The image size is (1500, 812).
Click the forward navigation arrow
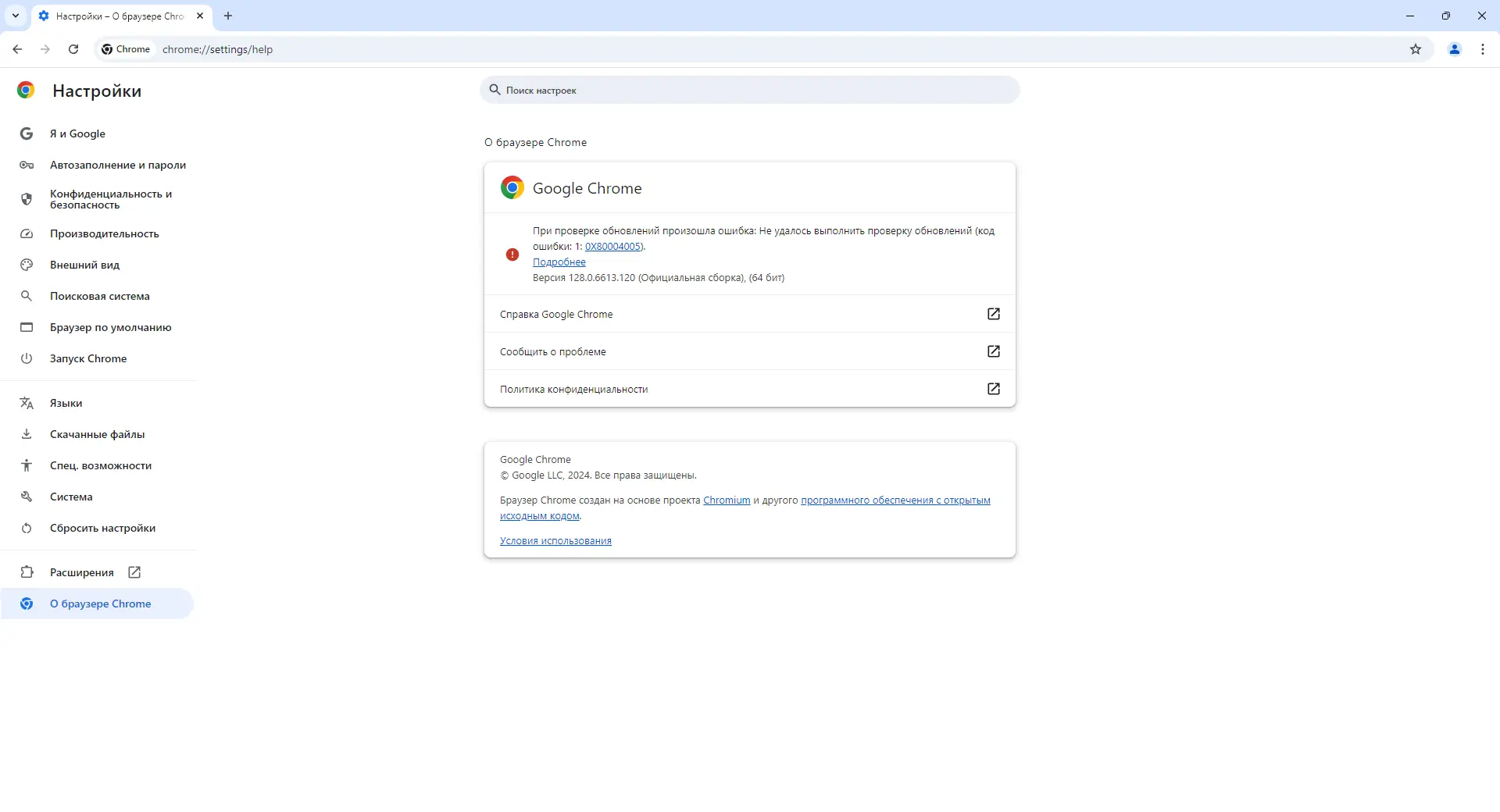pyautogui.click(x=45, y=49)
